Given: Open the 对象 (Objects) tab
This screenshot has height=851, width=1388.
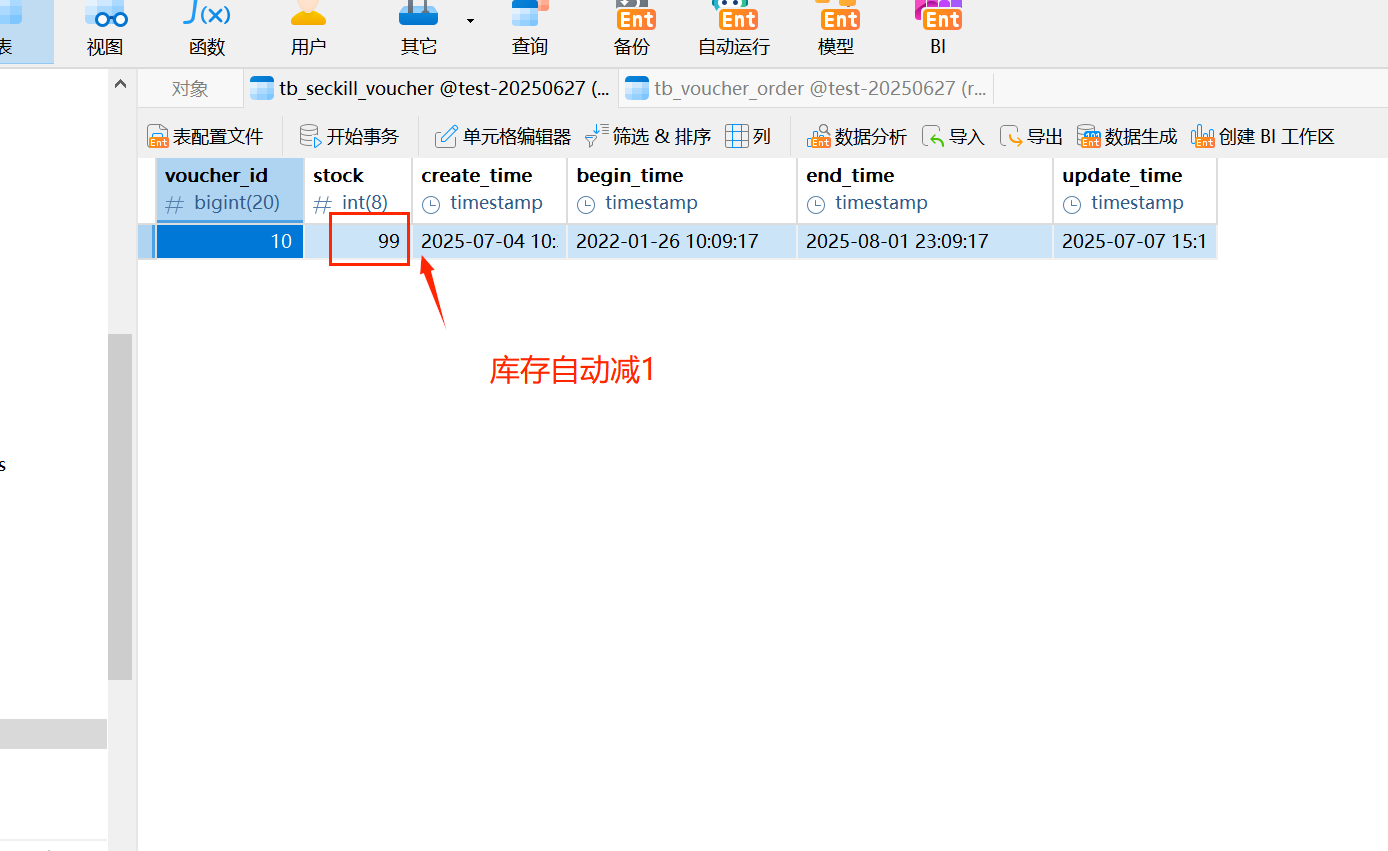Looking at the screenshot, I should pyautogui.click(x=190, y=88).
